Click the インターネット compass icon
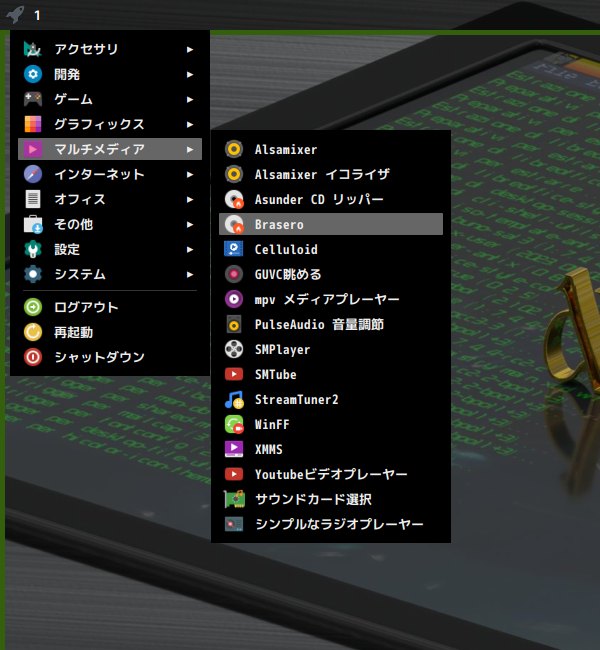This screenshot has width=600, height=650. [33, 174]
